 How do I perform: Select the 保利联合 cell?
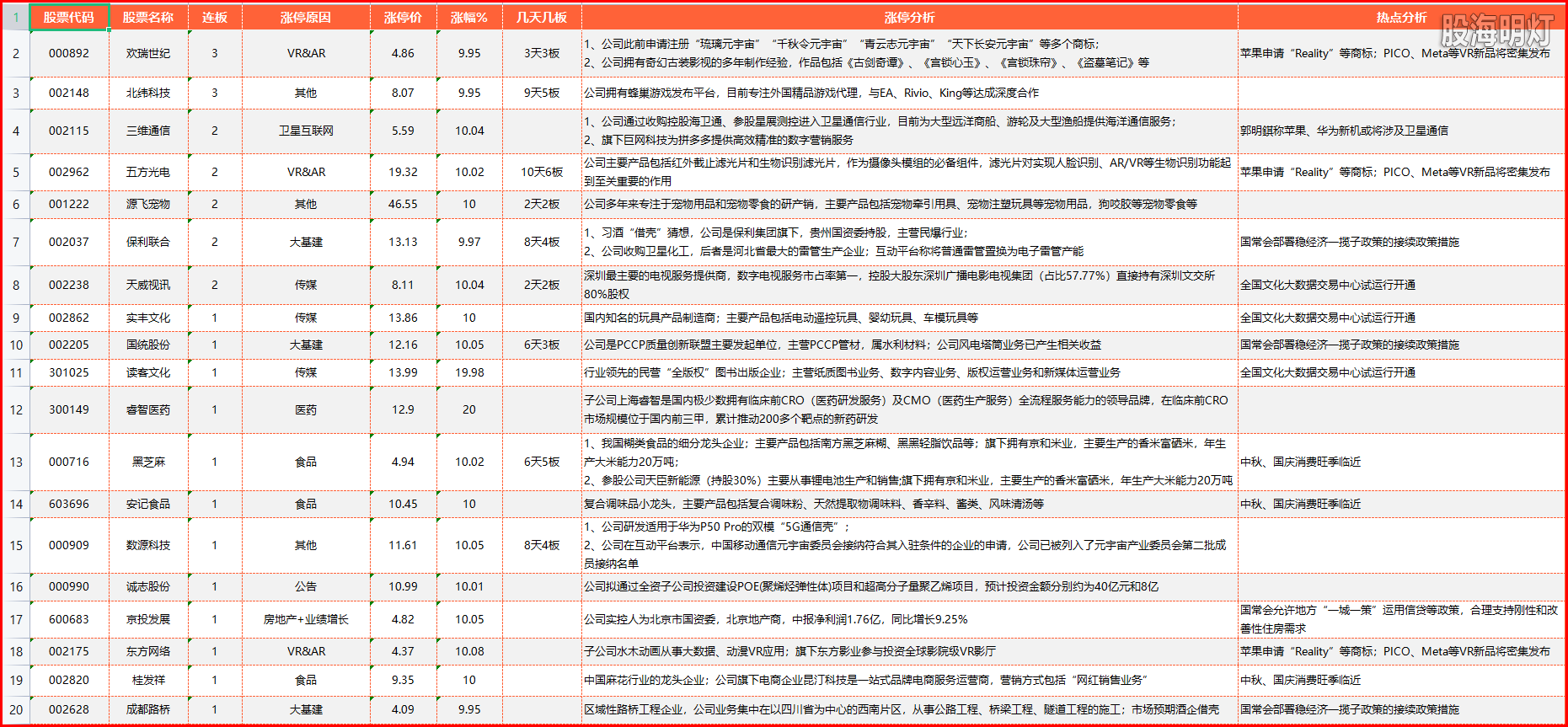point(148,242)
